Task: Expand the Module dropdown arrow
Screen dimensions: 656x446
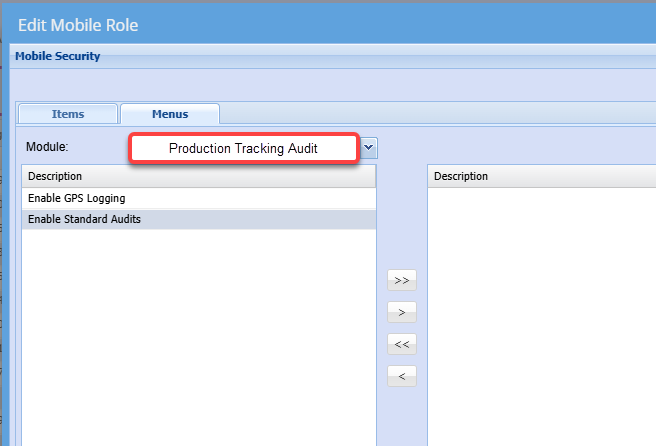Action: (x=369, y=147)
